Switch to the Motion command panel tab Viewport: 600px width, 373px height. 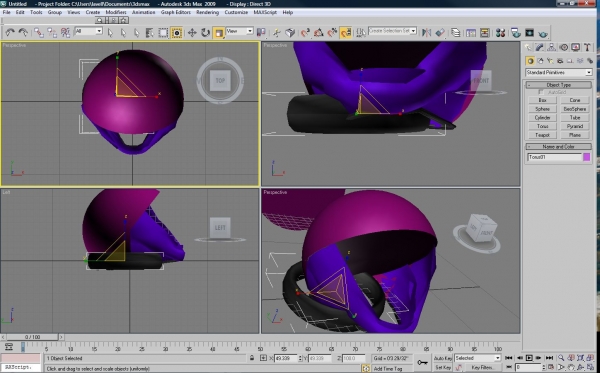pos(564,47)
